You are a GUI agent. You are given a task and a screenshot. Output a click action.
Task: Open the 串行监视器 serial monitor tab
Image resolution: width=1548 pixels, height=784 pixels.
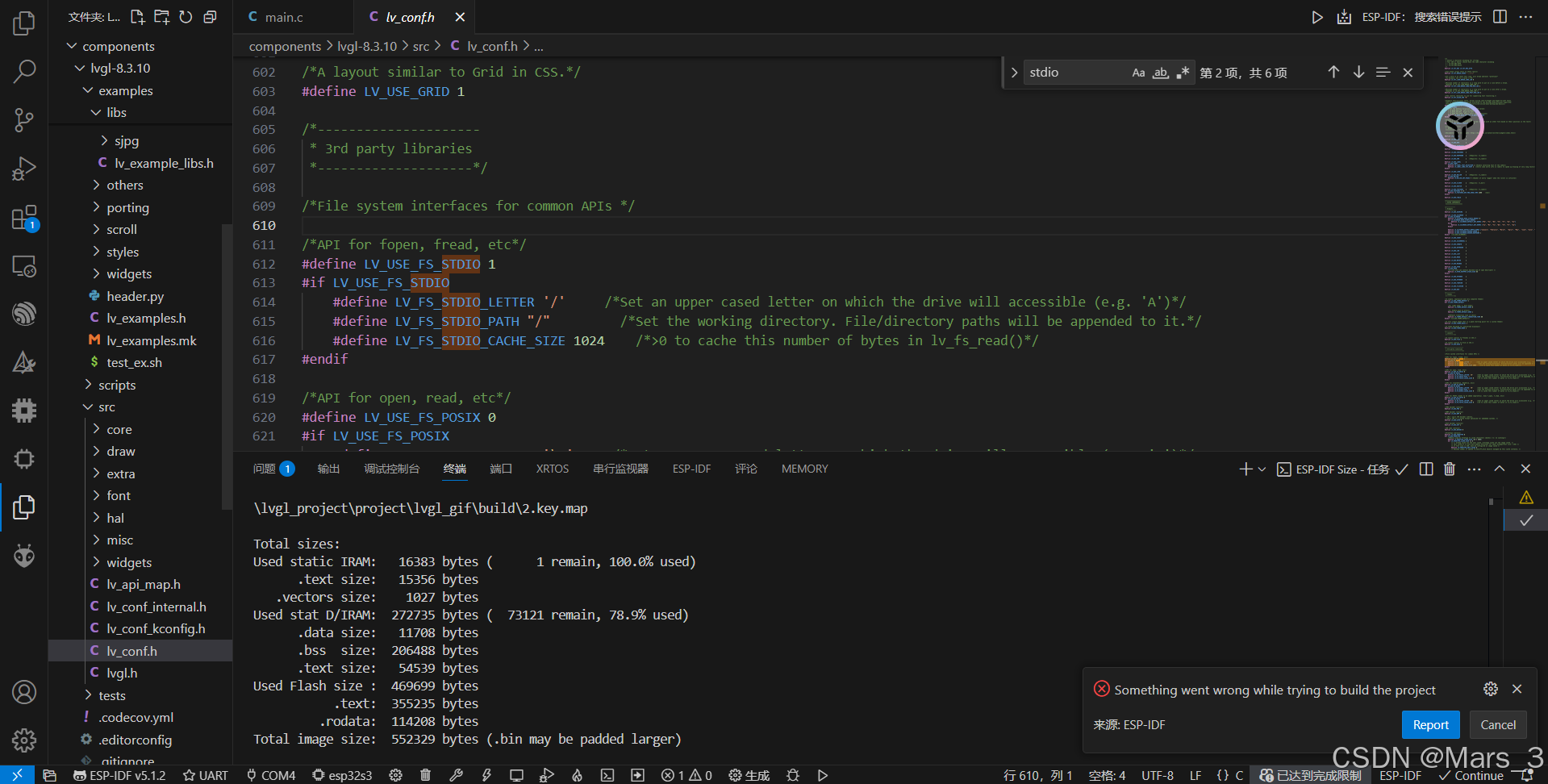tap(620, 469)
